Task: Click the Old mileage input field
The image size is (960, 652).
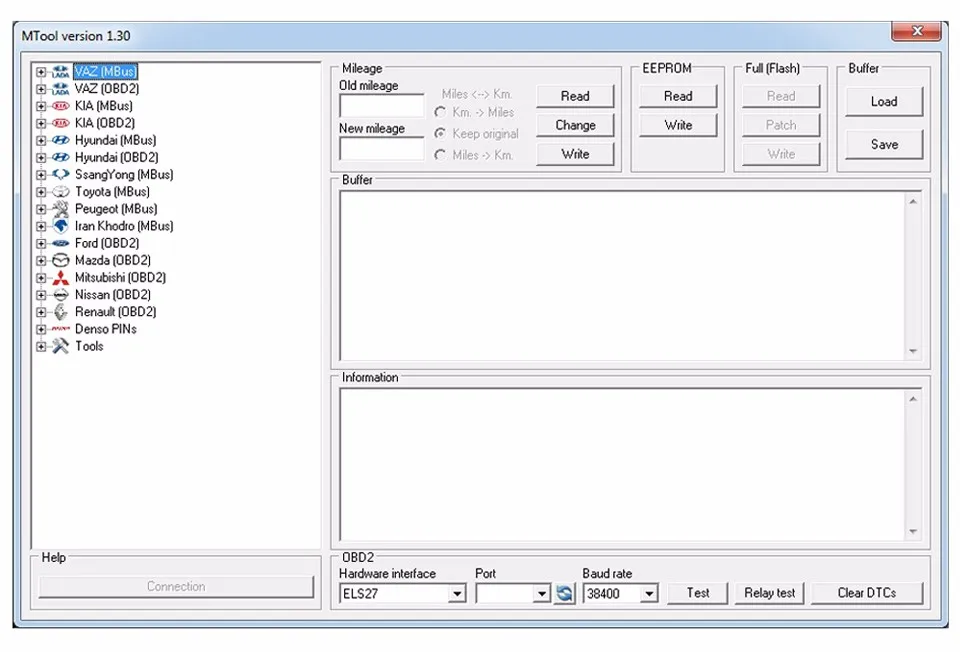Action: (381, 106)
